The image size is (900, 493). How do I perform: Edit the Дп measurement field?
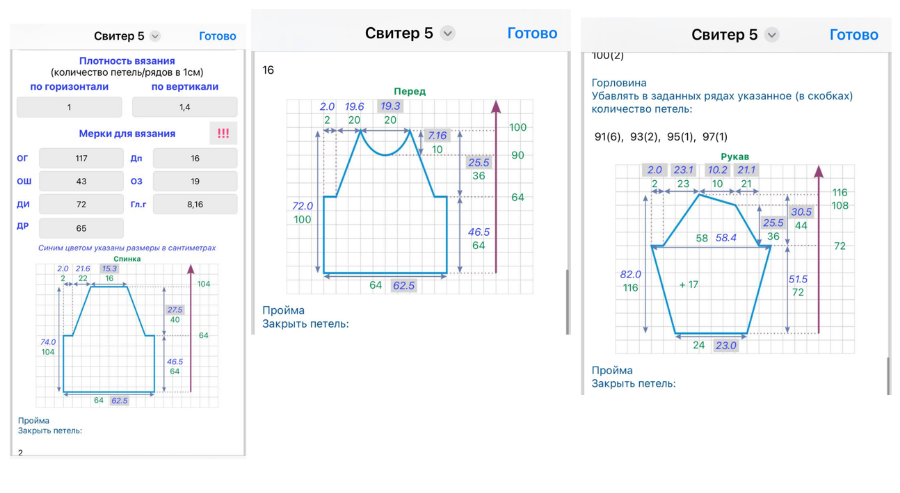tap(195, 158)
